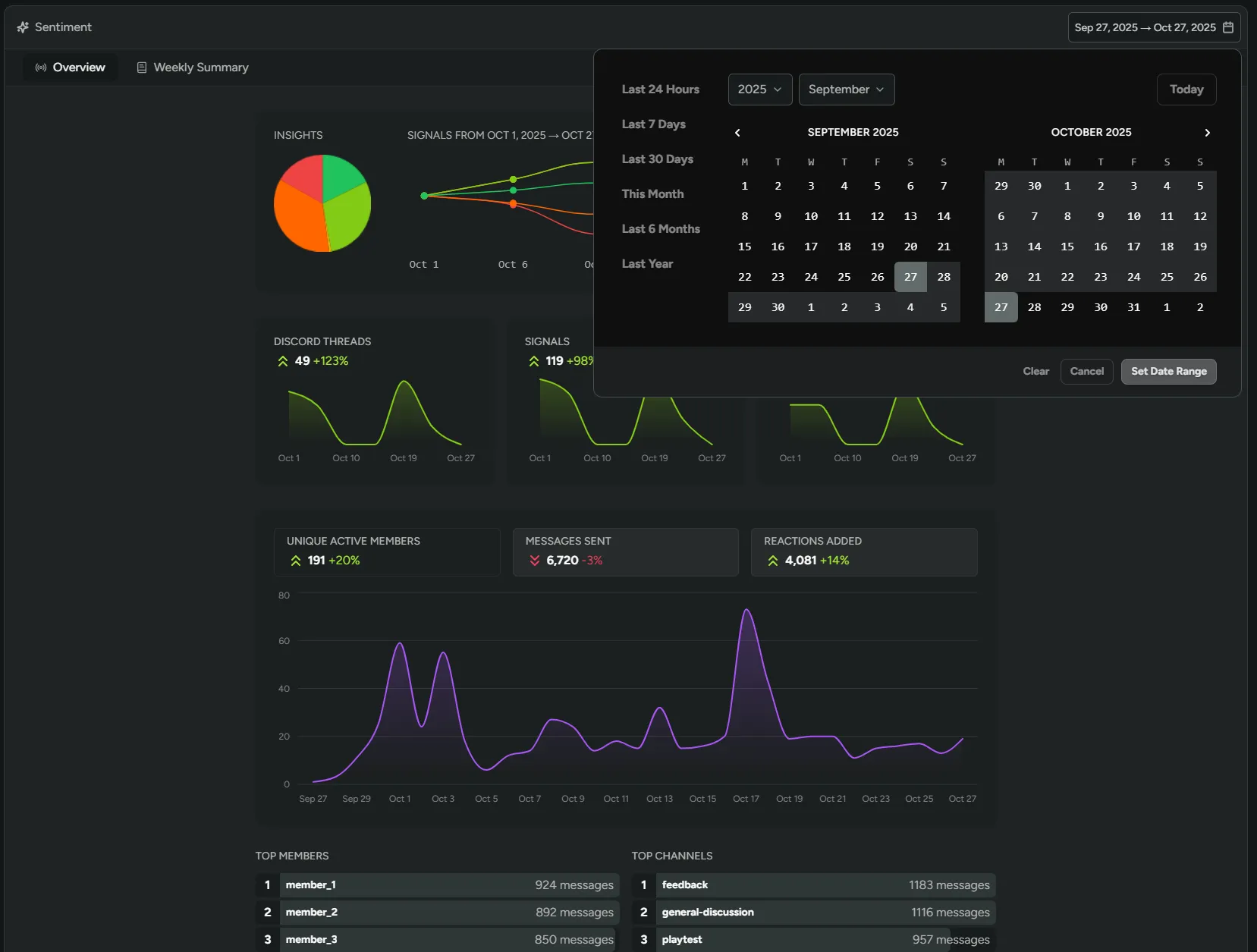Image resolution: width=1257 pixels, height=952 pixels.
Task: Select October 15 in the calendar
Action: [1068, 247]
